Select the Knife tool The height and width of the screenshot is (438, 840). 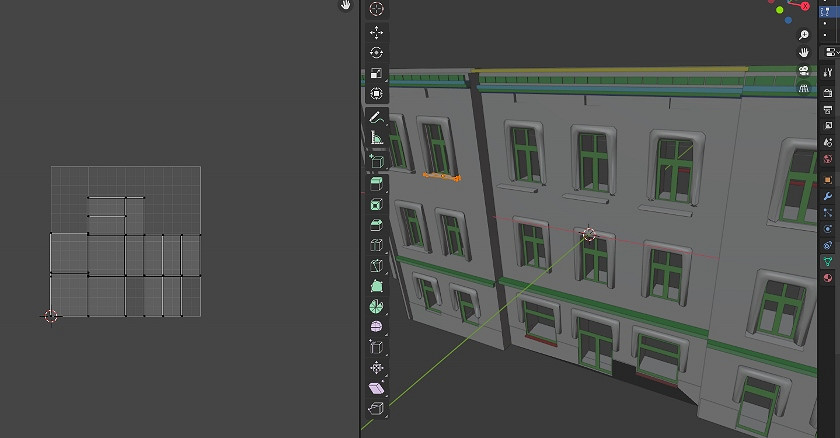[x=377, y=266]
